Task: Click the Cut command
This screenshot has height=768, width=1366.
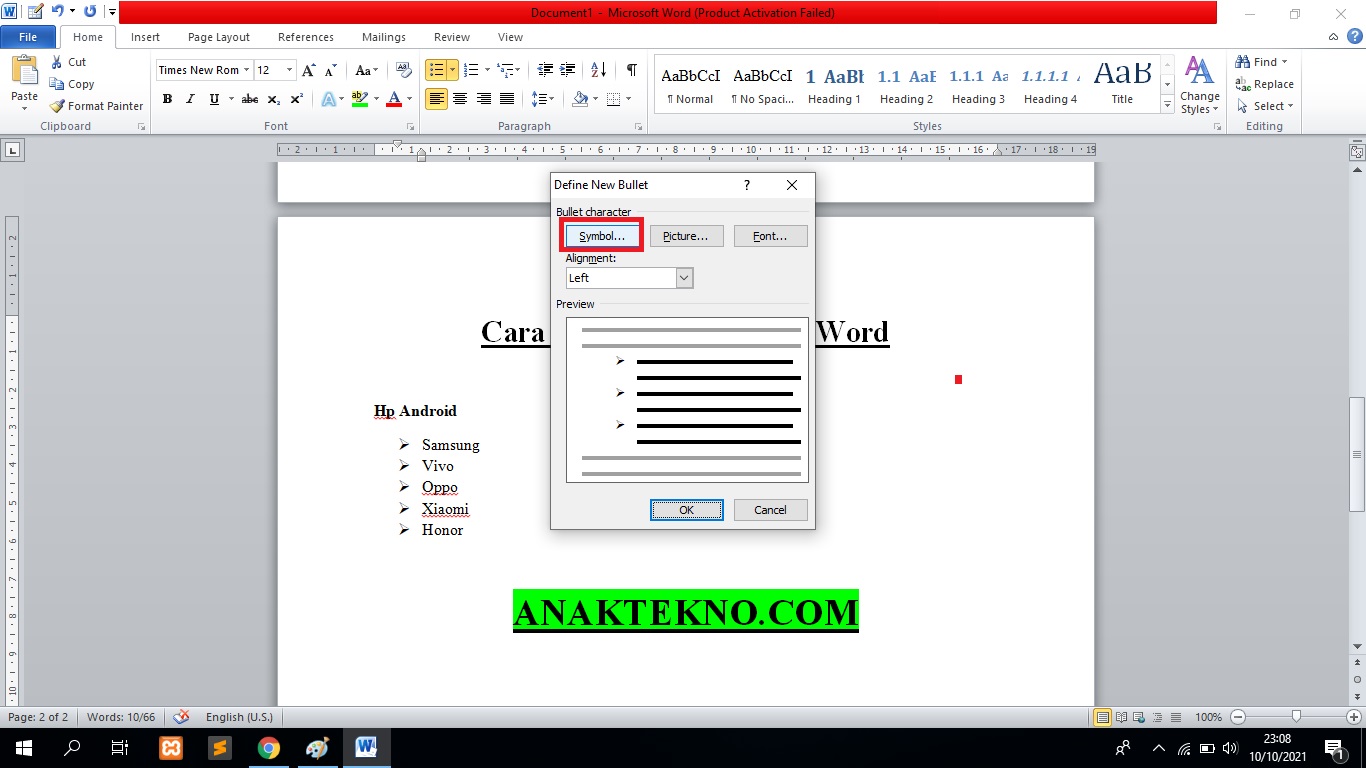Action: click(68, 62)
